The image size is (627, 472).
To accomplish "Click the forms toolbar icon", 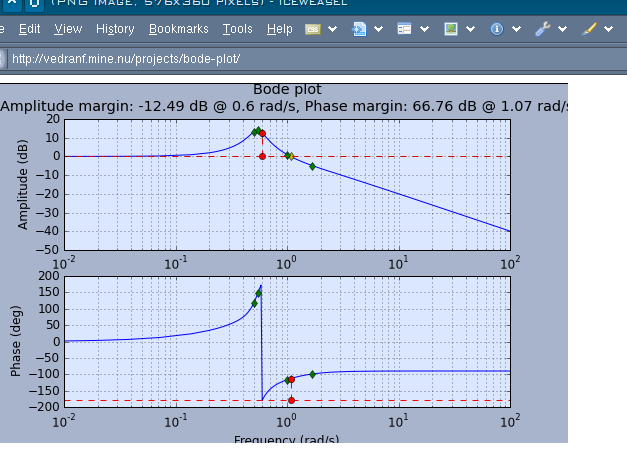I will (x=404, y=29).
